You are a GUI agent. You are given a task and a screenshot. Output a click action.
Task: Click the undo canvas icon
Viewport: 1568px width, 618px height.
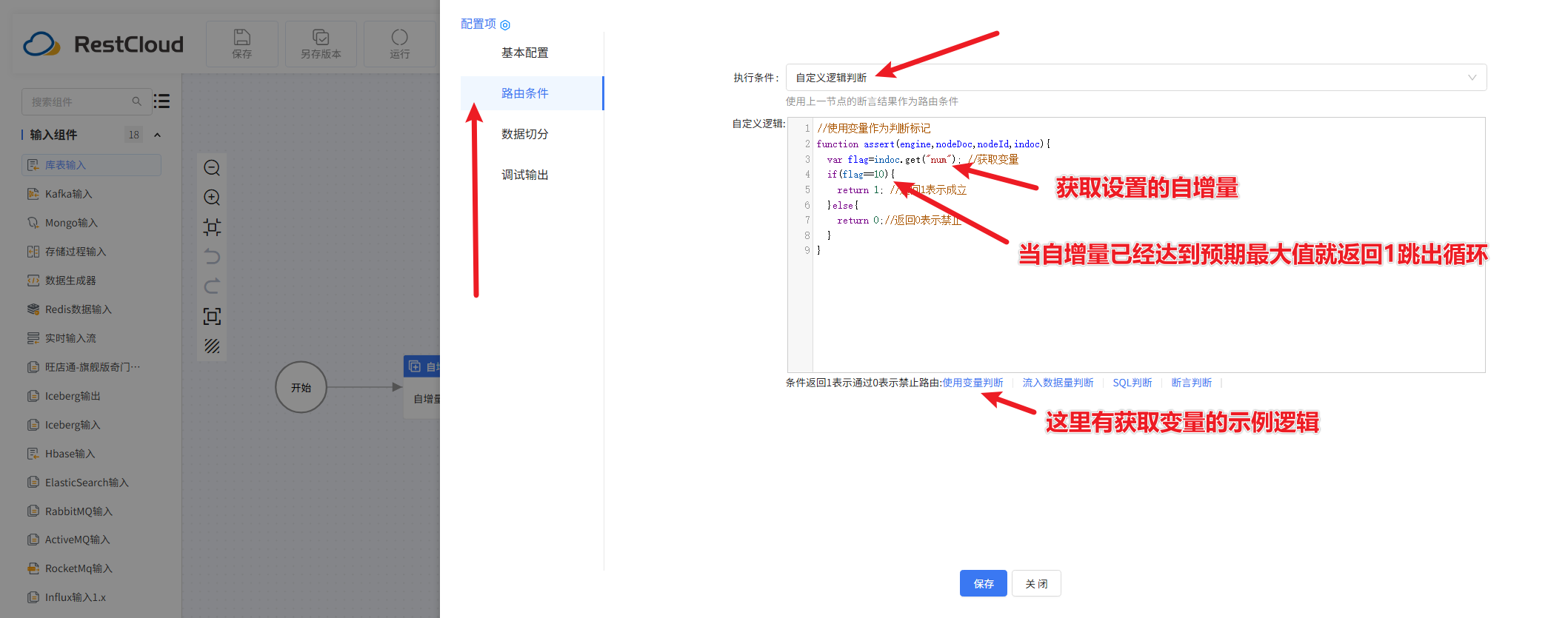point(212,257)
